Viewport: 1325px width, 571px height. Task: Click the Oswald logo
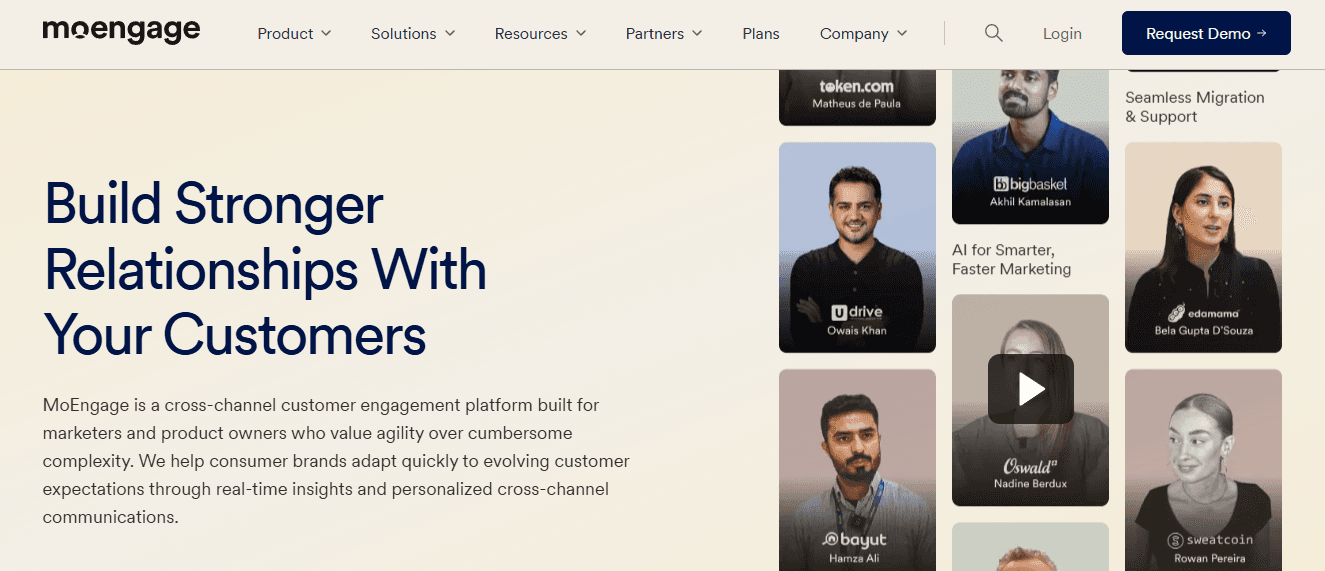click(x=1030, y=466)
